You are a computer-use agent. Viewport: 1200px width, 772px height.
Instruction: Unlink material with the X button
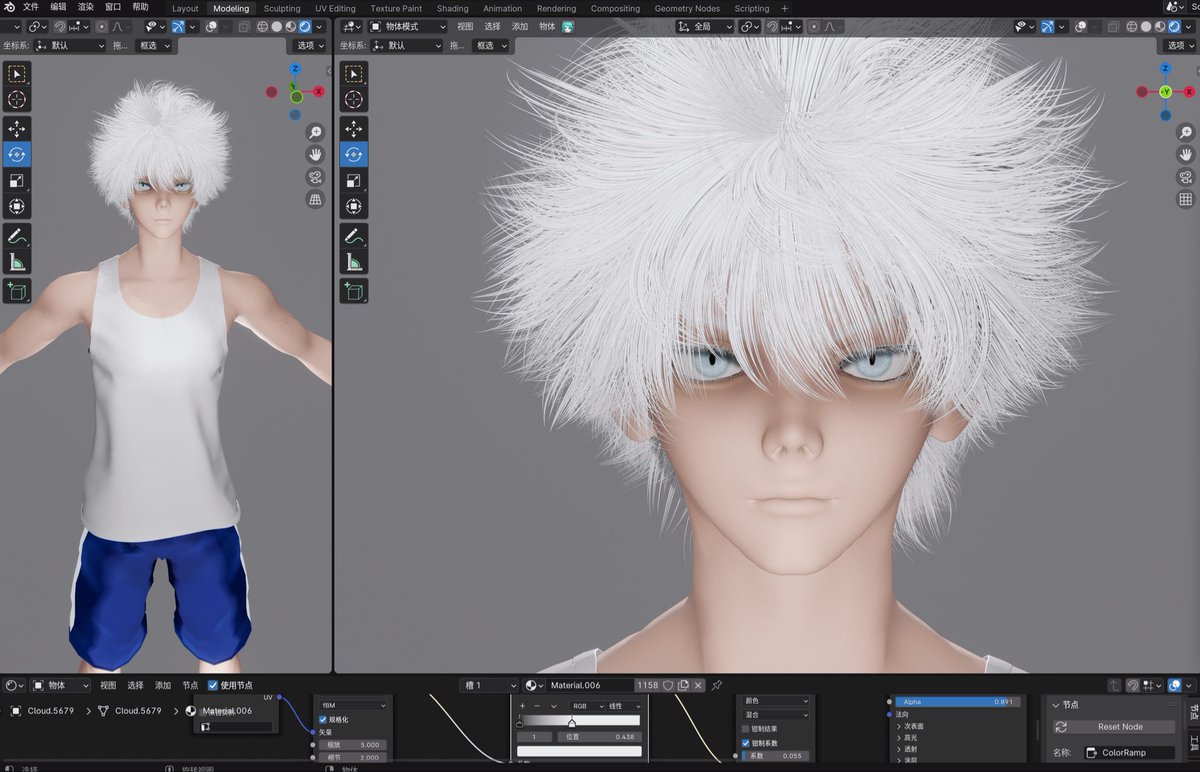pos(699,685)
